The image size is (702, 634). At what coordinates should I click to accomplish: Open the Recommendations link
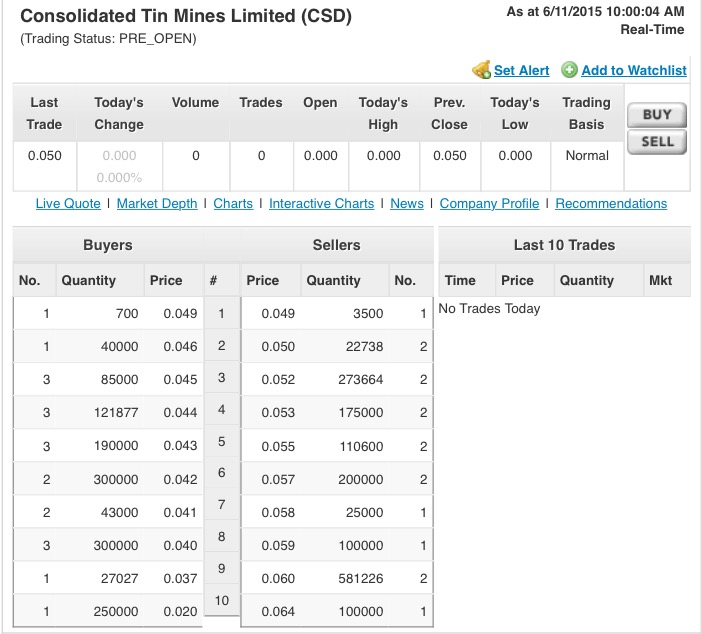click(611, 203)
